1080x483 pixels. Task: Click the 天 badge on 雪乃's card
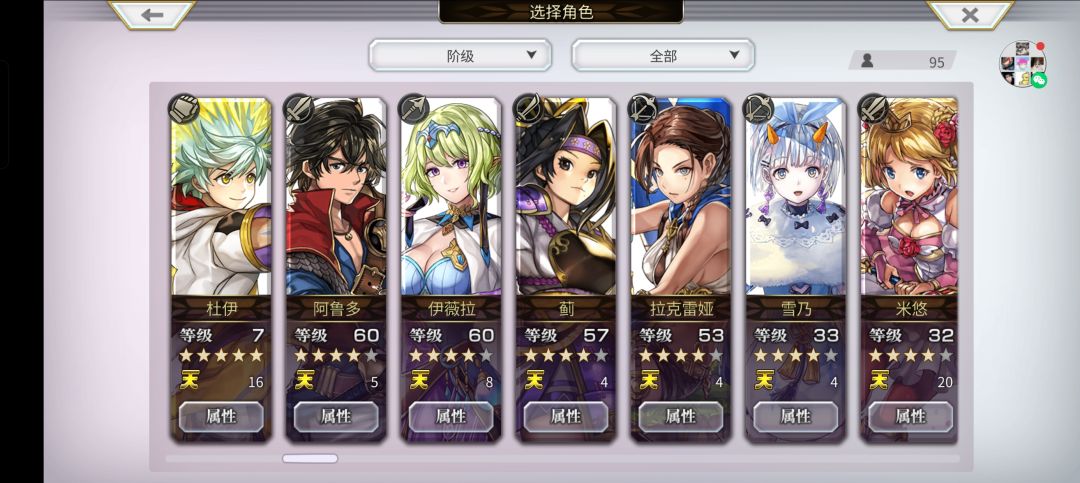pyautogui.click(x=764, y=380)
